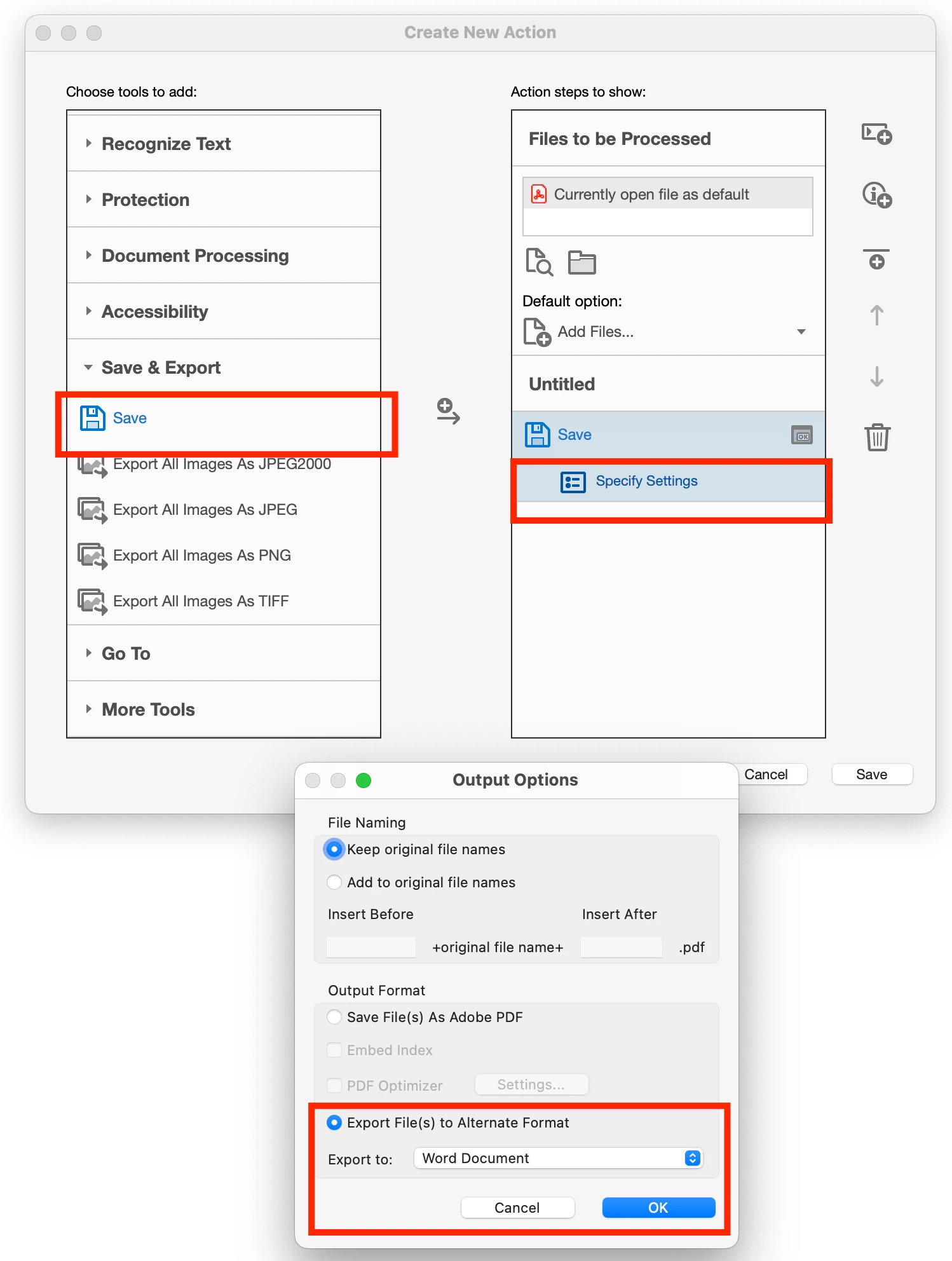The width and height of the screenshot is (952, 1261).
Task: Click the trash Remove icon
Action: 877,437
